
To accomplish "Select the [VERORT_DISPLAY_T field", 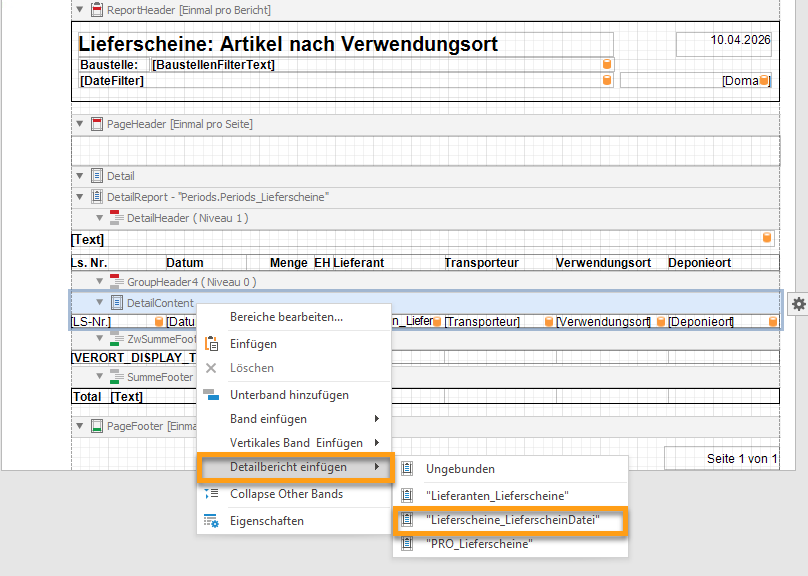I will [x=134, y=358].
